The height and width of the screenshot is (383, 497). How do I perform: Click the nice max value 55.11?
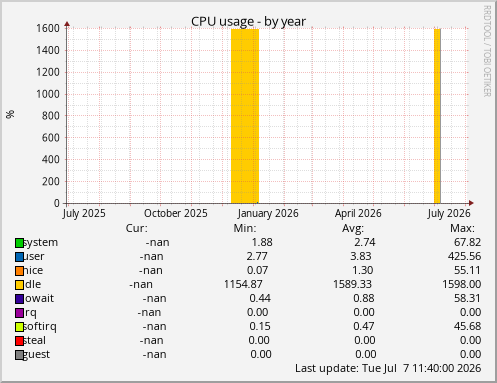(467, 270)
